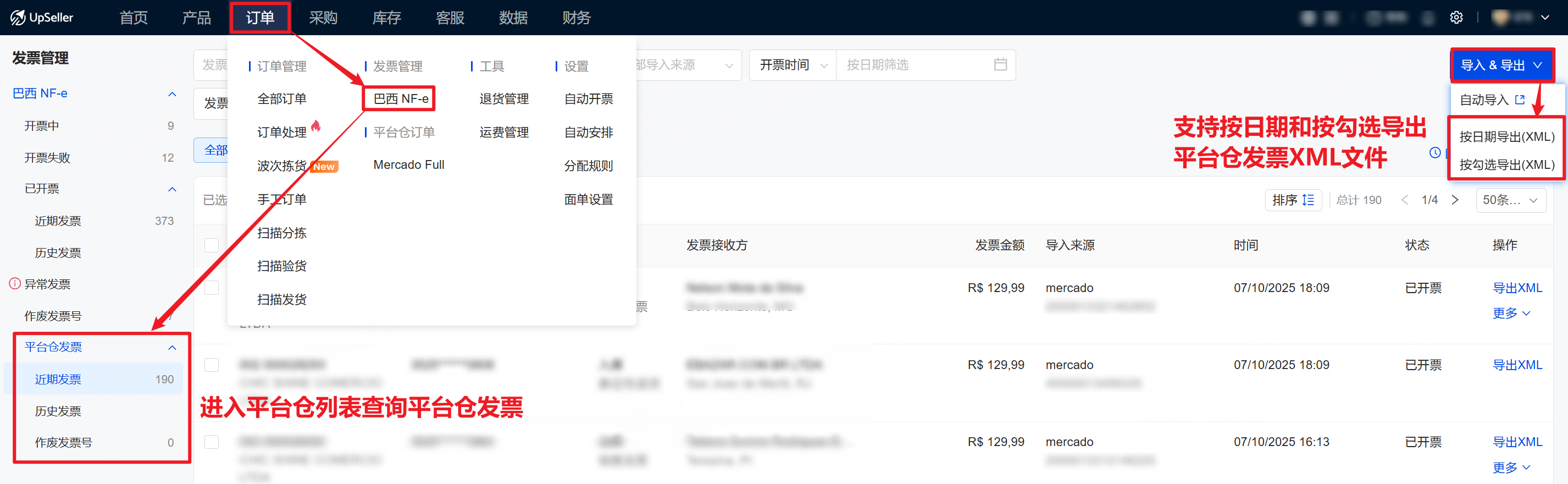Open 近期发票 under 平台仓发票
The height and width of the screenshot is (484, 1568).
tap(58, 379)
